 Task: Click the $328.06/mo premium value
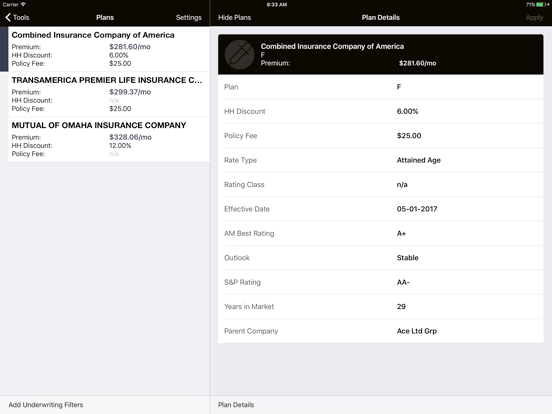click(x=130, y=137)
